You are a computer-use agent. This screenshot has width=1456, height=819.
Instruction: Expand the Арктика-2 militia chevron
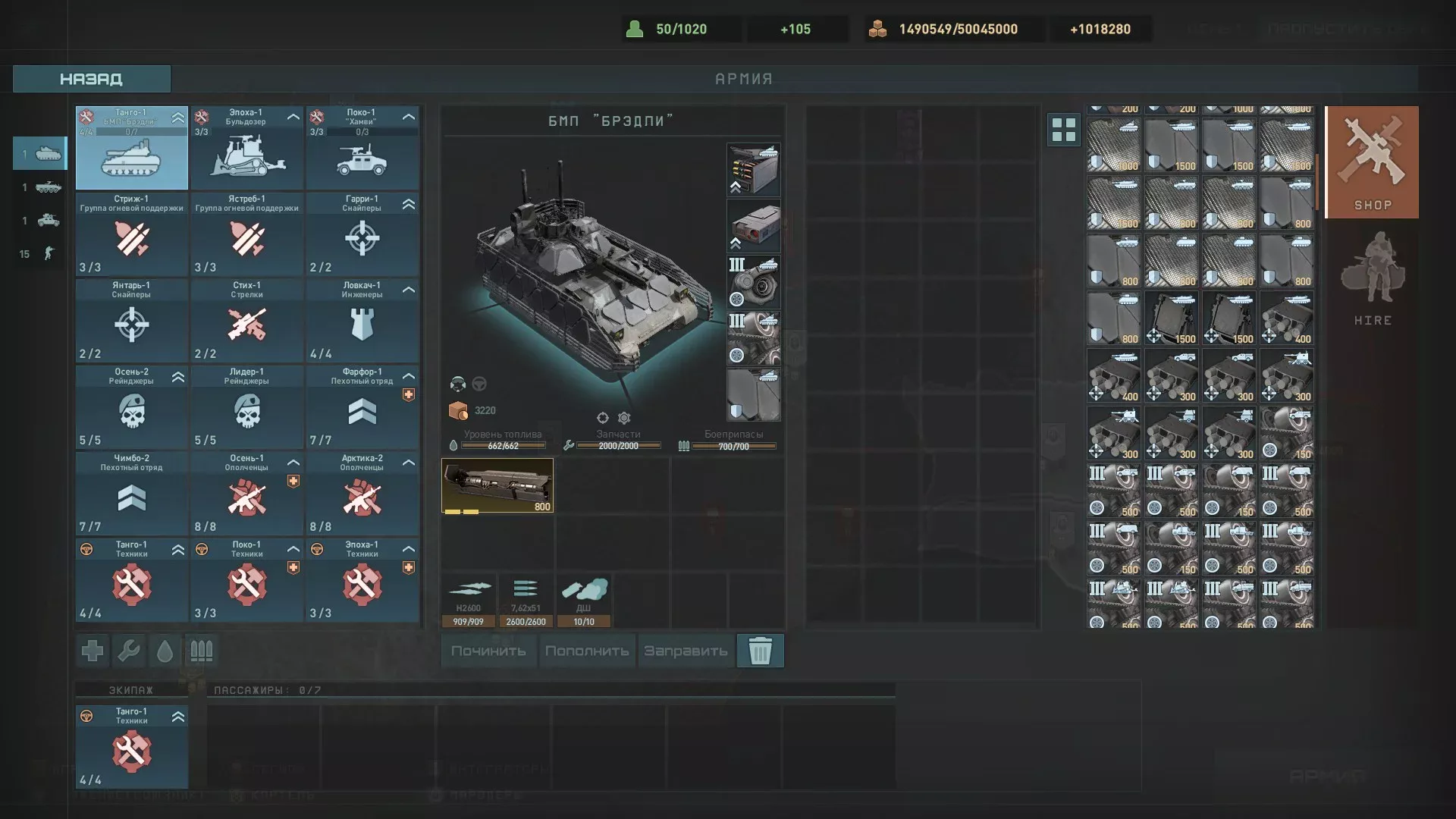409,463
